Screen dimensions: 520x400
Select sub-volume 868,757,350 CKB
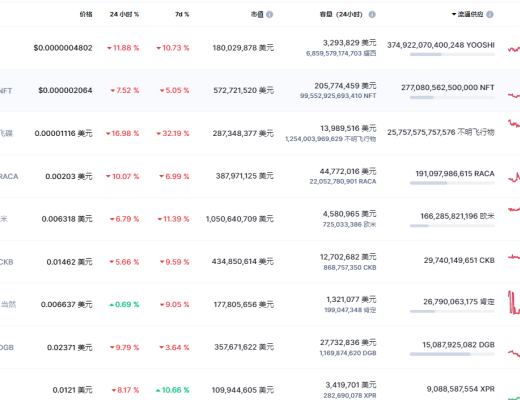click(350, 268)
